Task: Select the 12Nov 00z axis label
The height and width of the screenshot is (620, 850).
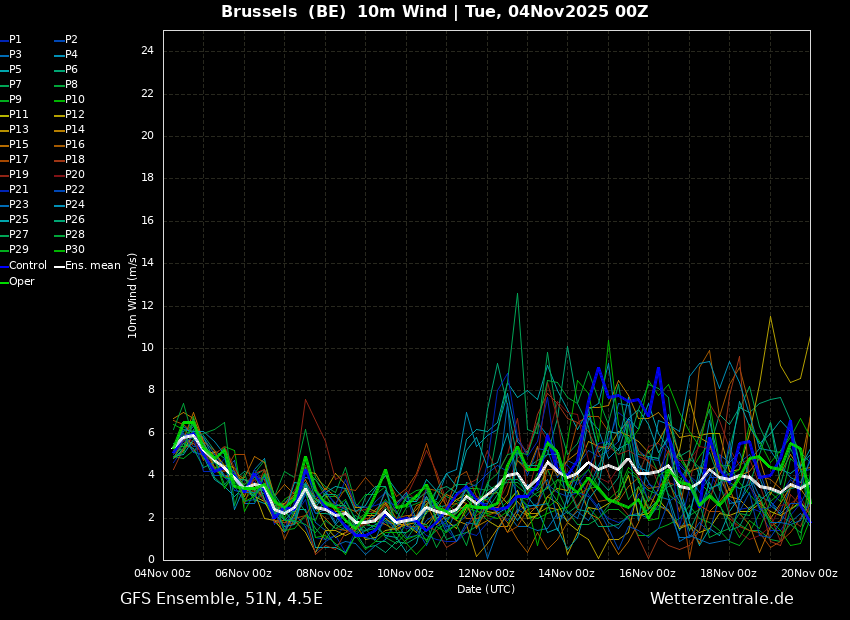Action: [x=486, y=574]
